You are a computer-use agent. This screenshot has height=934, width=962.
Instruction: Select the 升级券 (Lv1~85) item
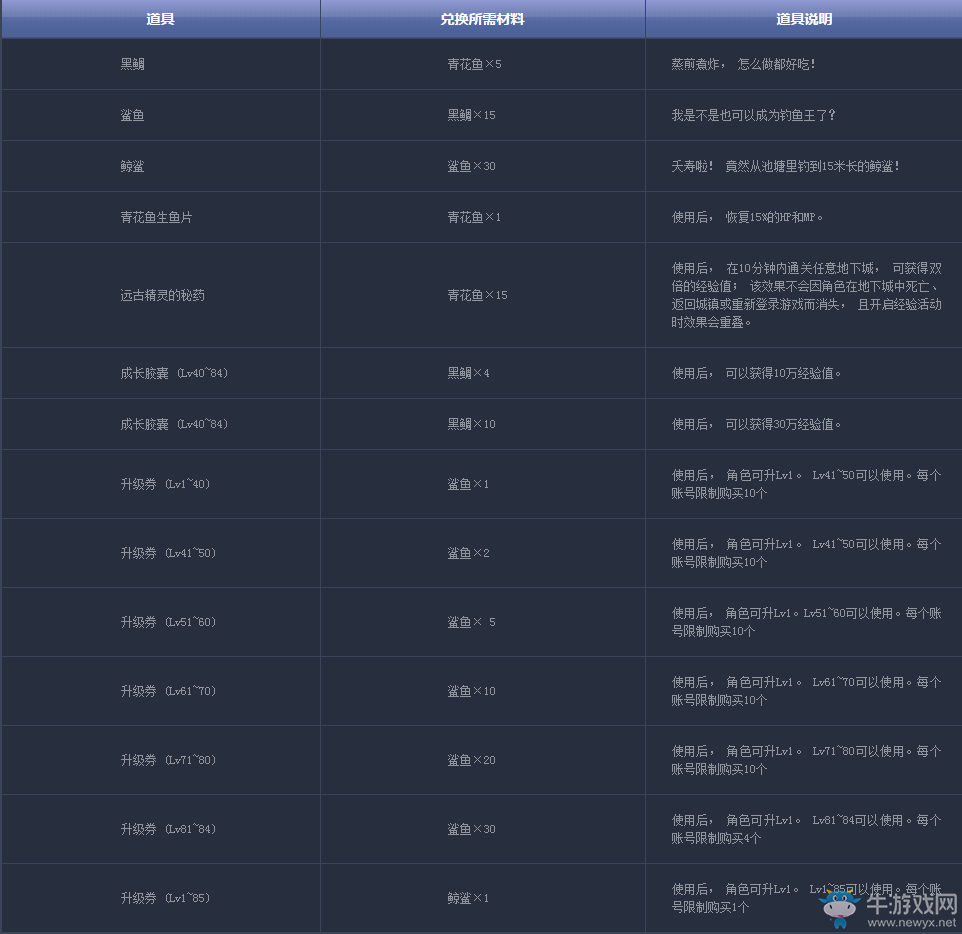(x=165, y=898)
